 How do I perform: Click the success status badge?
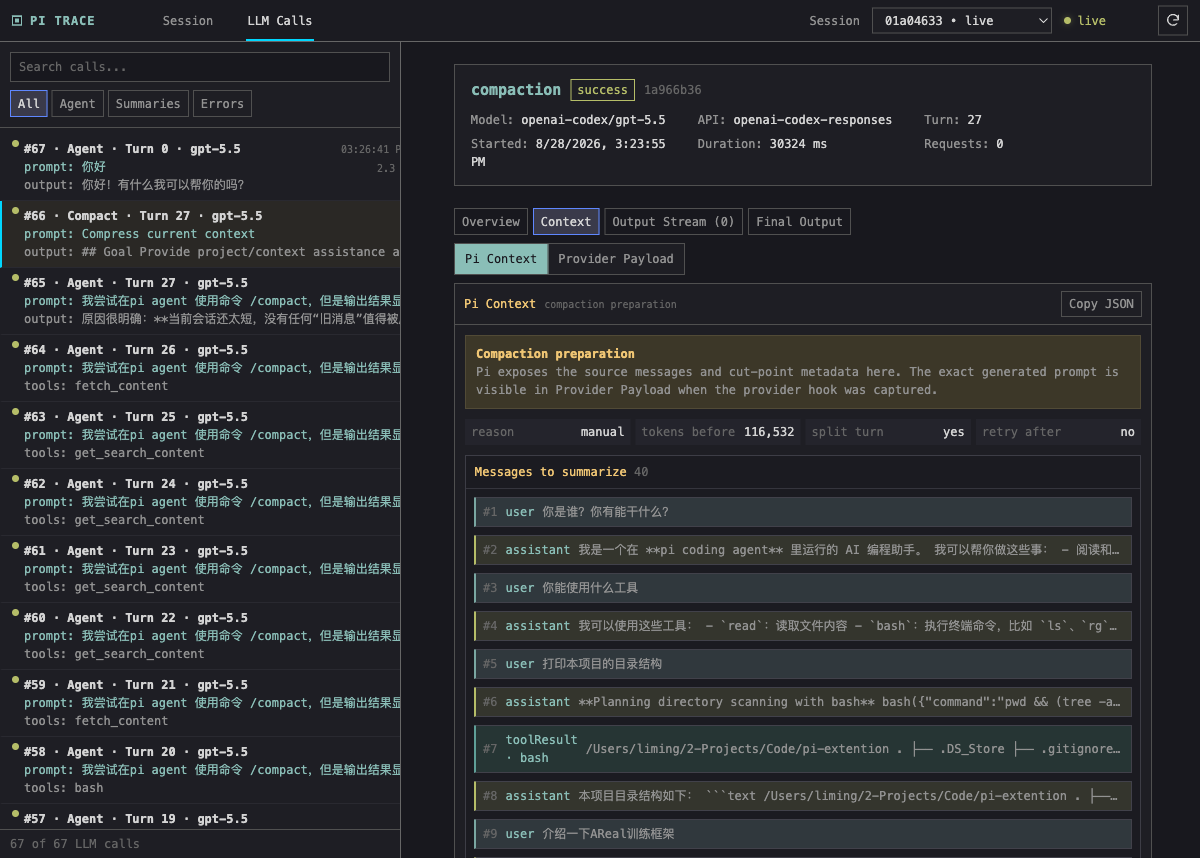click(x=603, y=90)
